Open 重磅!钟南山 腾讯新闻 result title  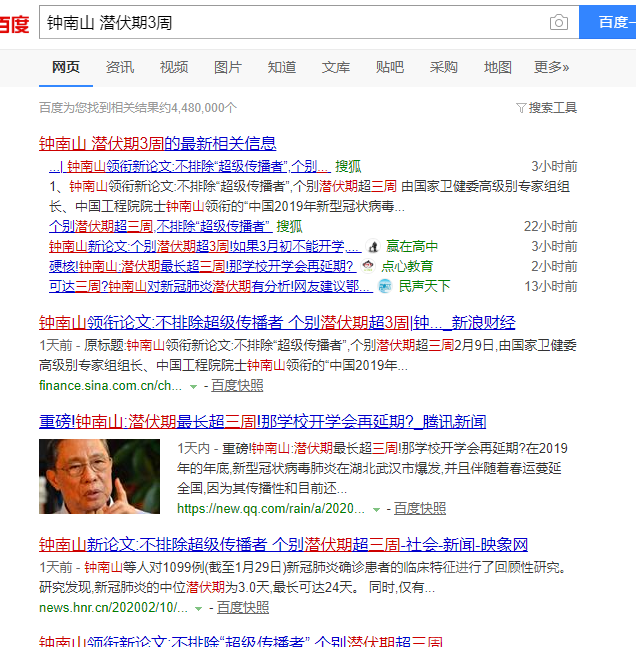[x=262, y=422]
